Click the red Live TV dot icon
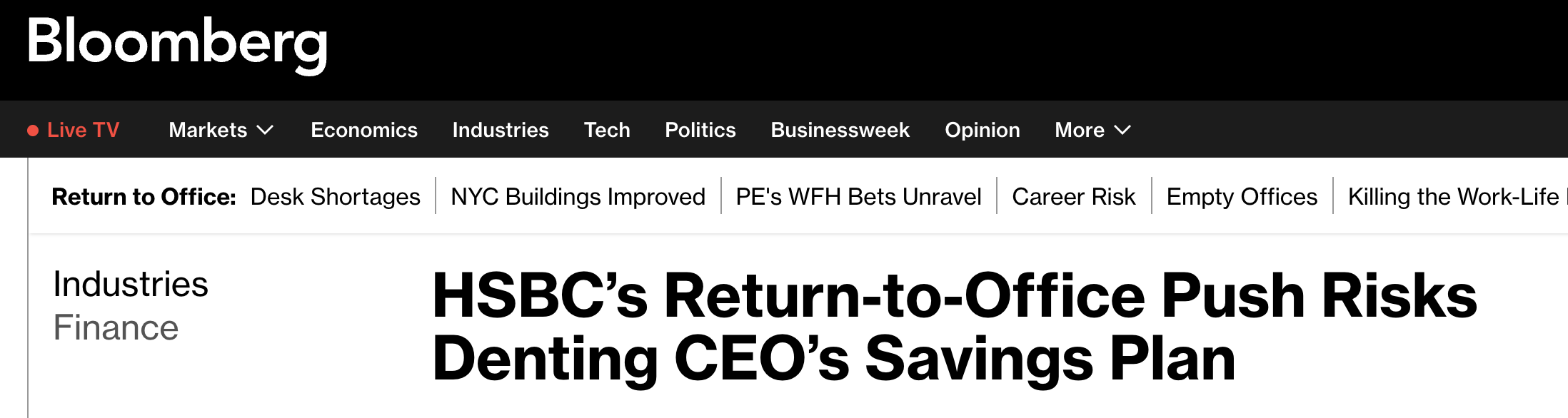 coord(33,131)
